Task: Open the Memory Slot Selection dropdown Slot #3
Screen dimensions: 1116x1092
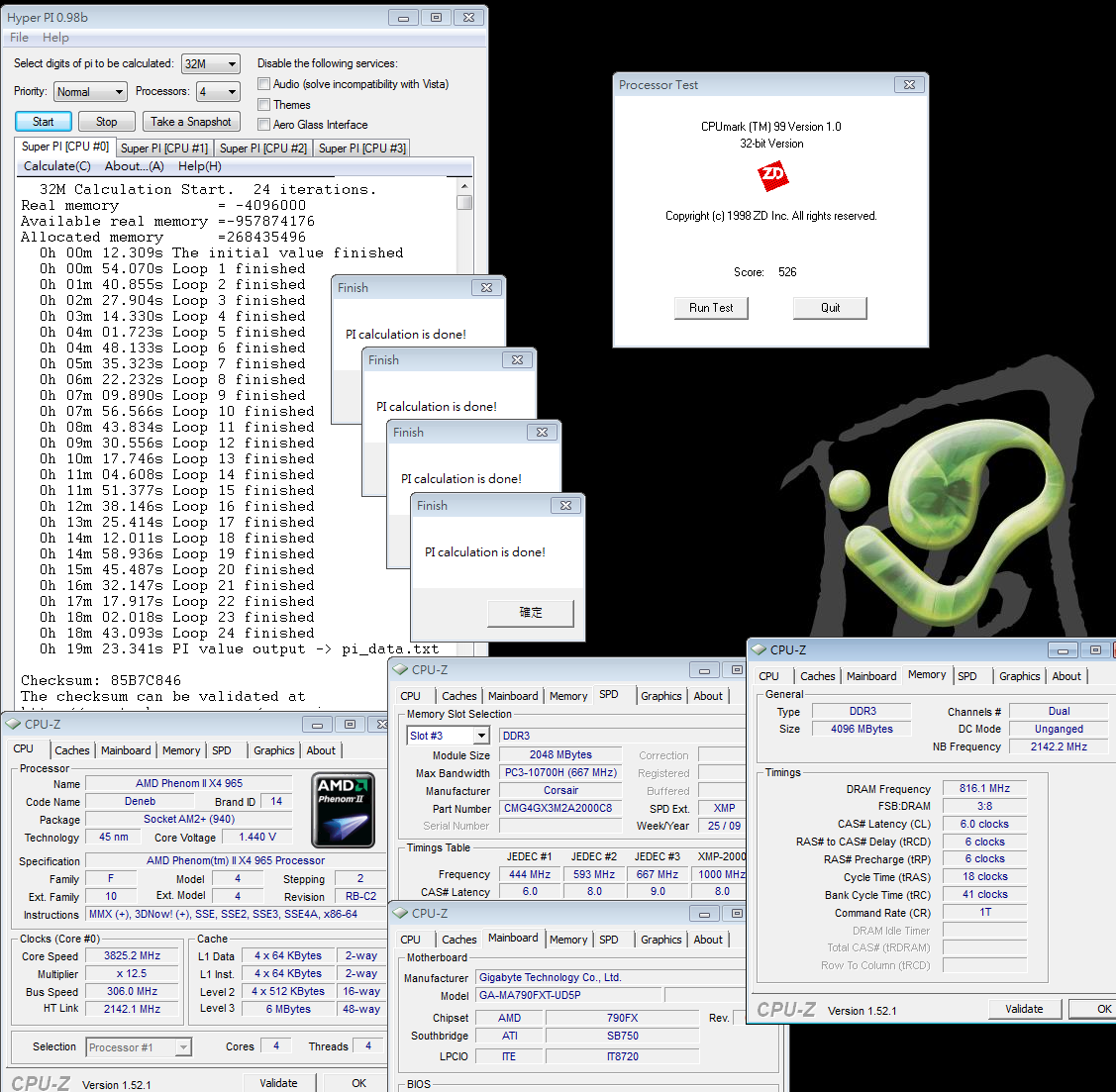Action: tap(449, 736)
